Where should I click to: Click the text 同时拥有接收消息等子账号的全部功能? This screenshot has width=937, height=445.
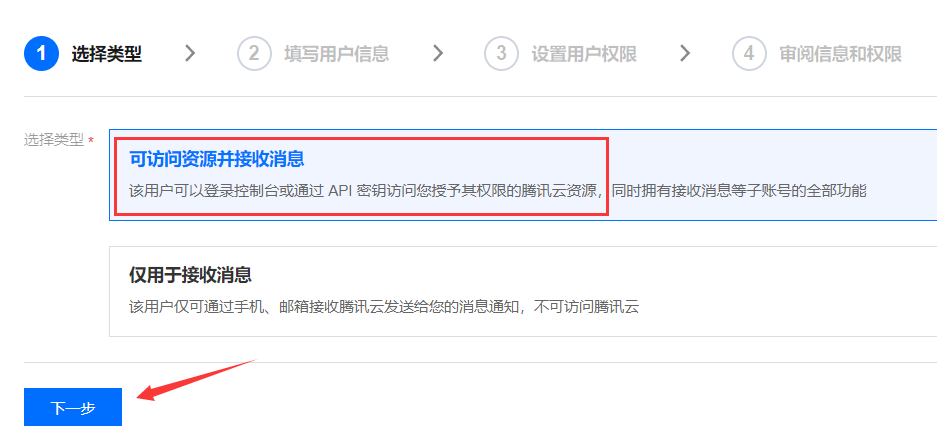coord(739,192)
